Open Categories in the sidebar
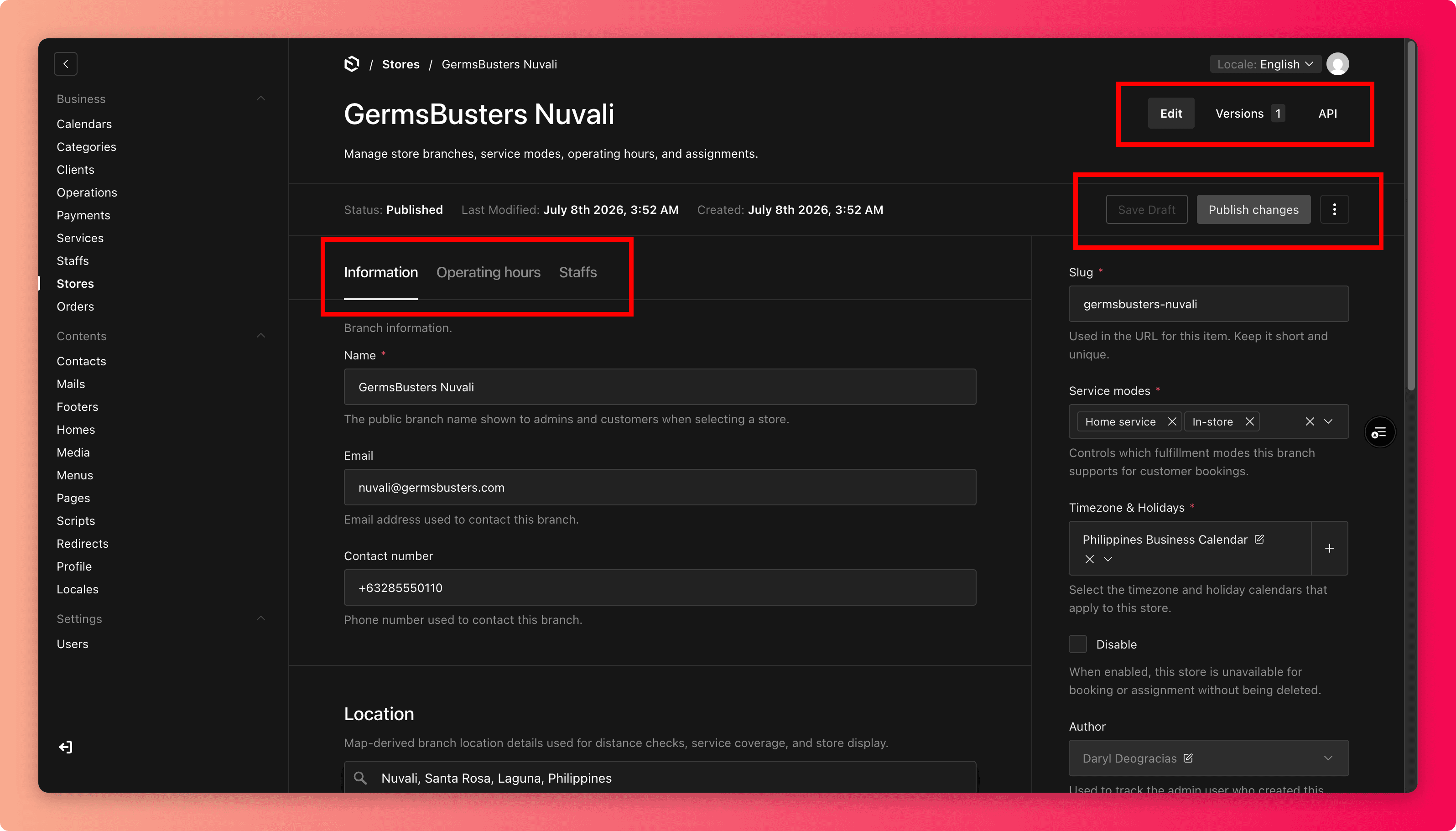 (x=86, y=147)
